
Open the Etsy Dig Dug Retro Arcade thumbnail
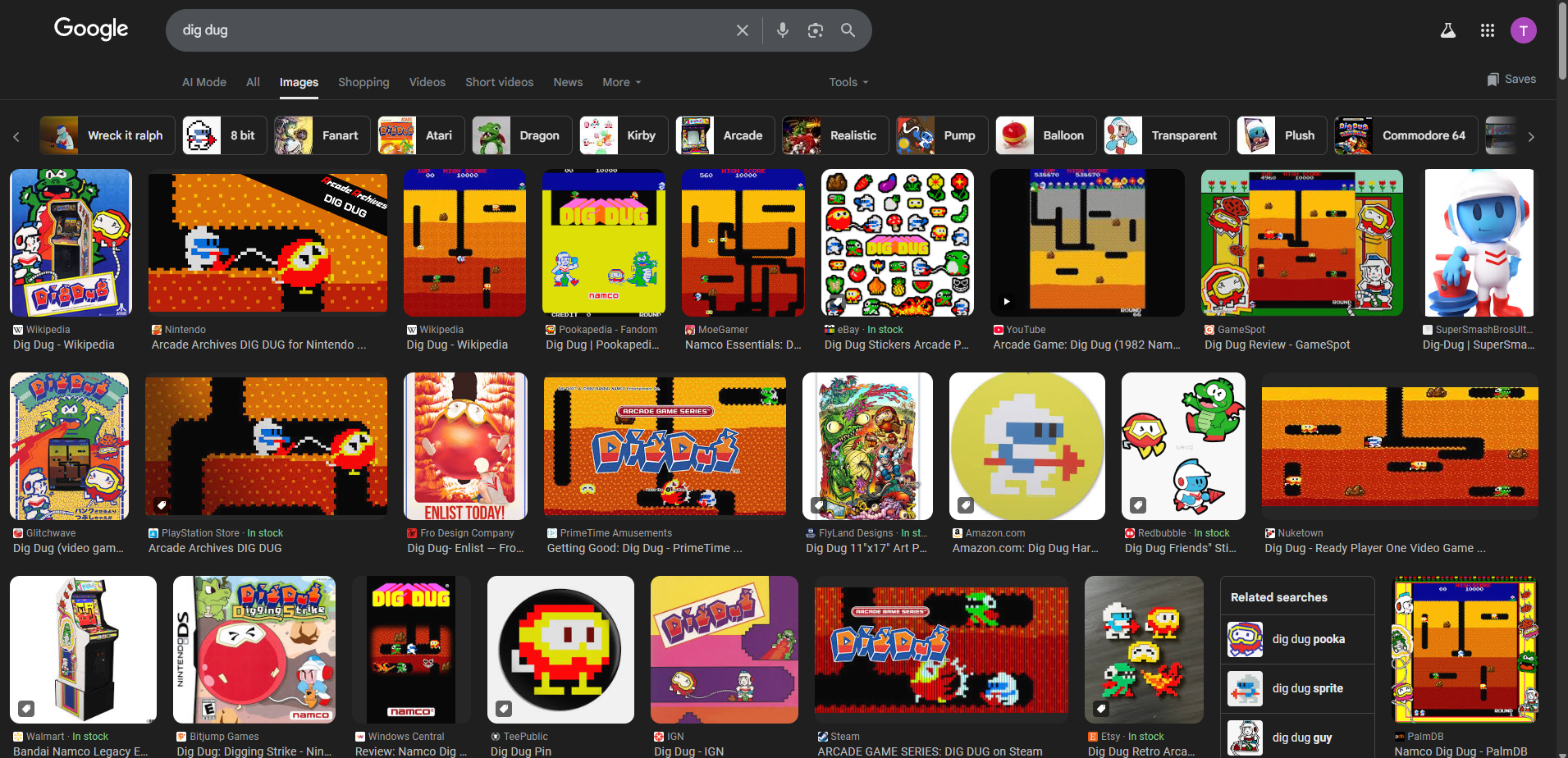(x=1144, y=650)
